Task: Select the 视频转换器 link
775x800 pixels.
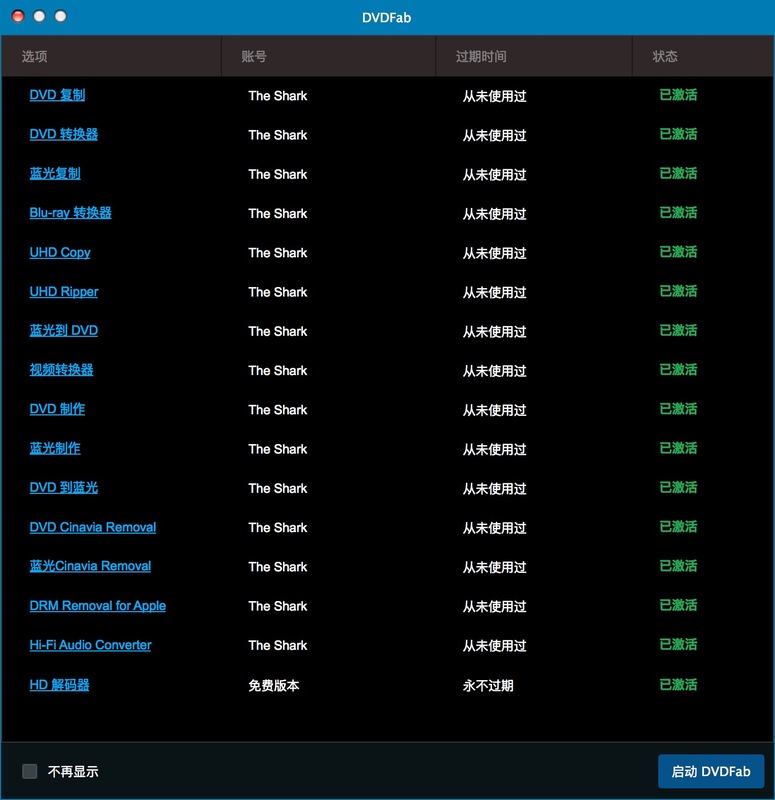Action: [61, 370]
